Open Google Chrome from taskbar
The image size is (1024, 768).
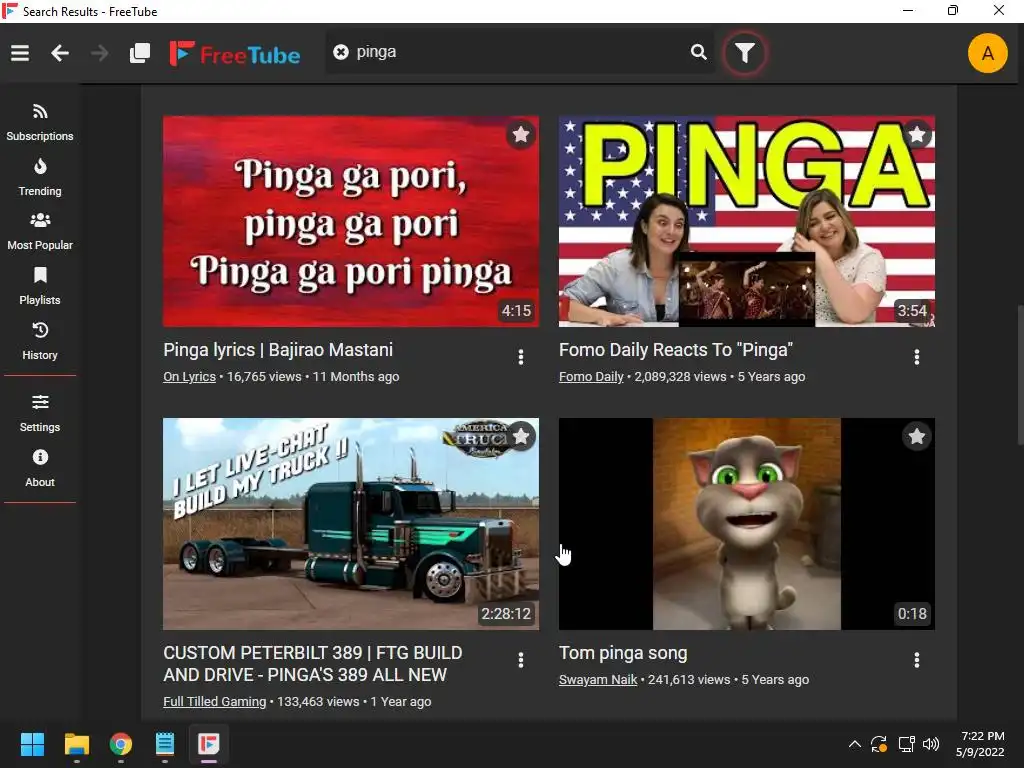[x=121, y=744]
